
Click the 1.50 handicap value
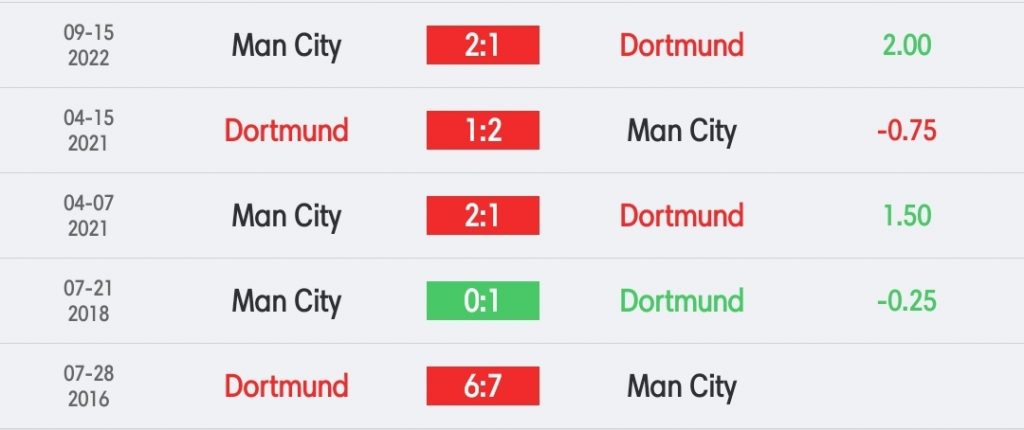click(x=907, y=216)
